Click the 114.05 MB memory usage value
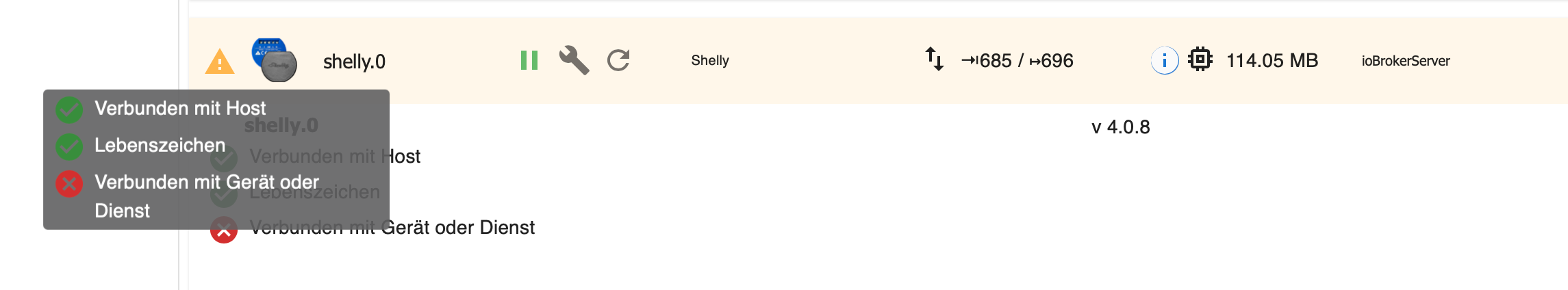Image resolution: width=1568 pixels, height=290 pixels. pos(1272,60)
